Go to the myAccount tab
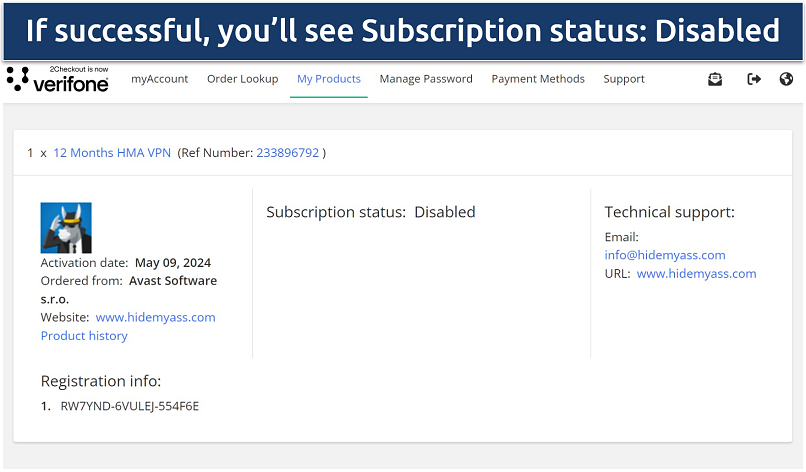Viewport: 806px width, 472px height. 160,79
